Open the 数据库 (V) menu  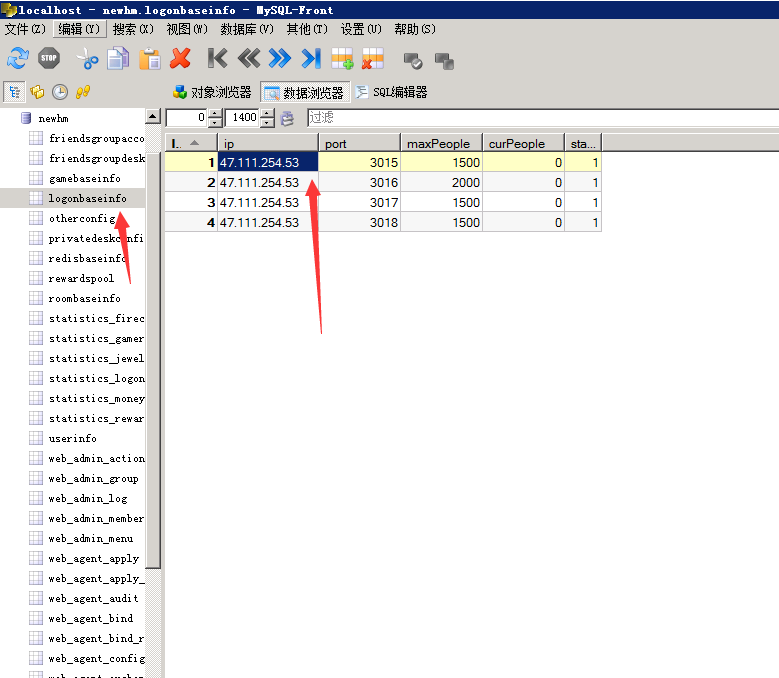tap(246, 29)
